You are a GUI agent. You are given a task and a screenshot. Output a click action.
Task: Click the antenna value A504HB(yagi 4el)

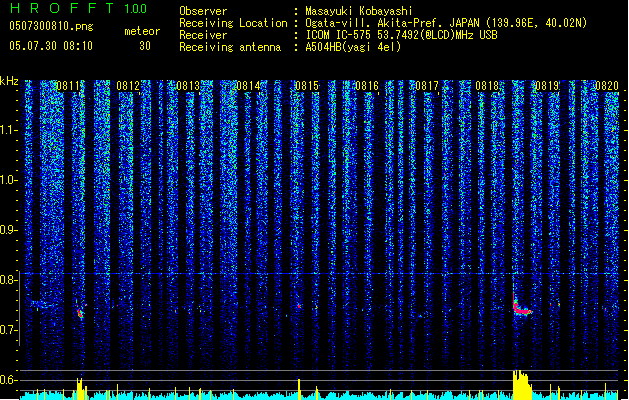[353, 47]
